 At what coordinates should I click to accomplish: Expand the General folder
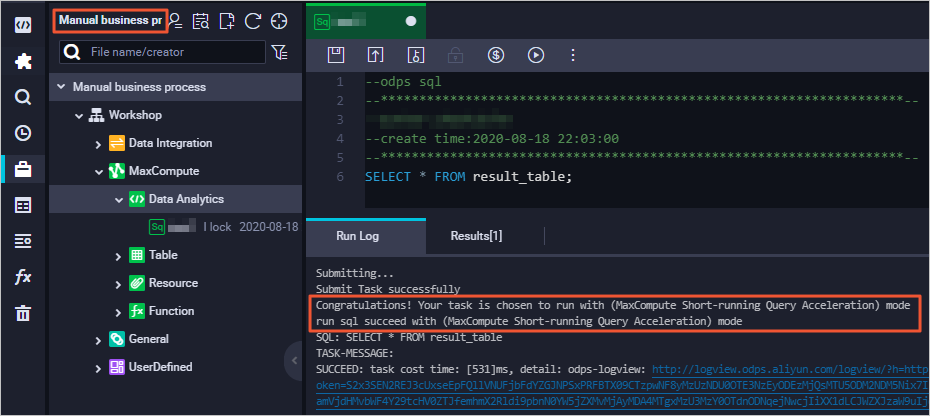click(x=98, y=339)
